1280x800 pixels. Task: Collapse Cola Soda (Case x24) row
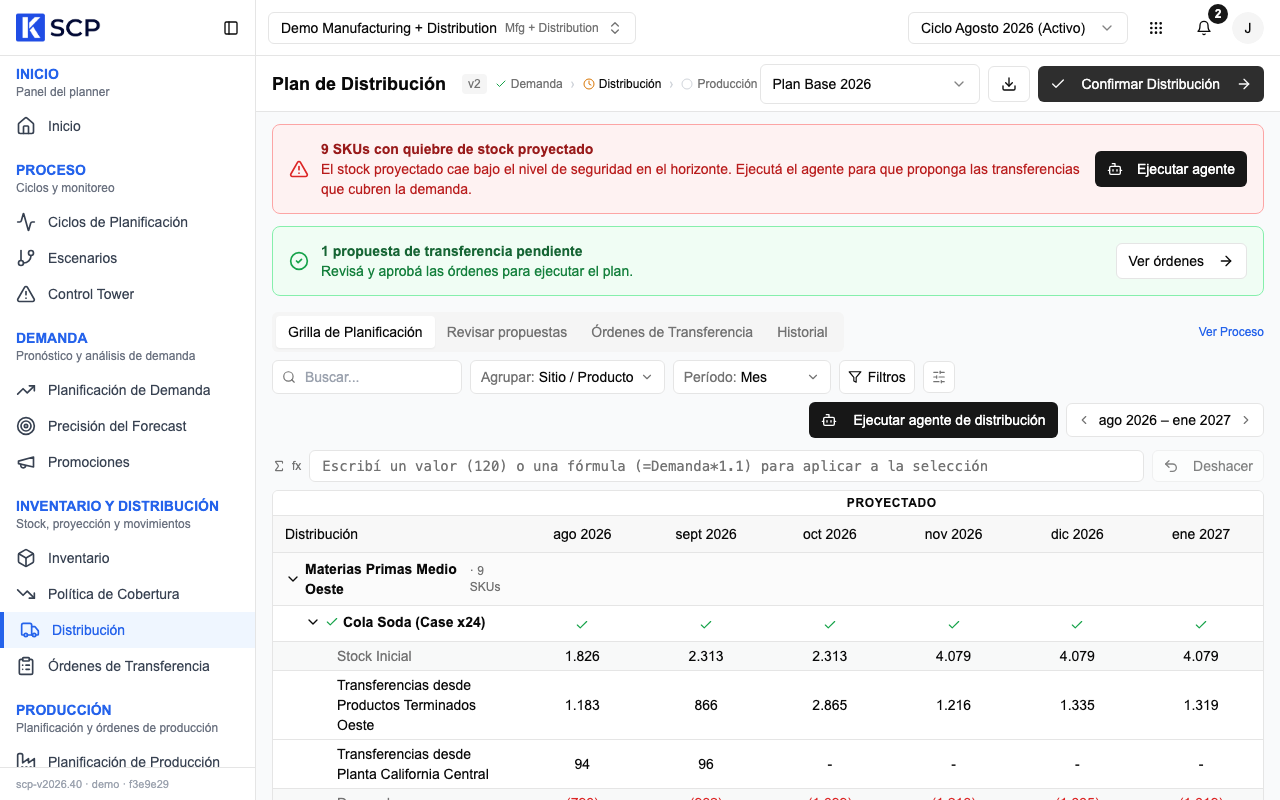pyautogui.click(x=313, y=622)
